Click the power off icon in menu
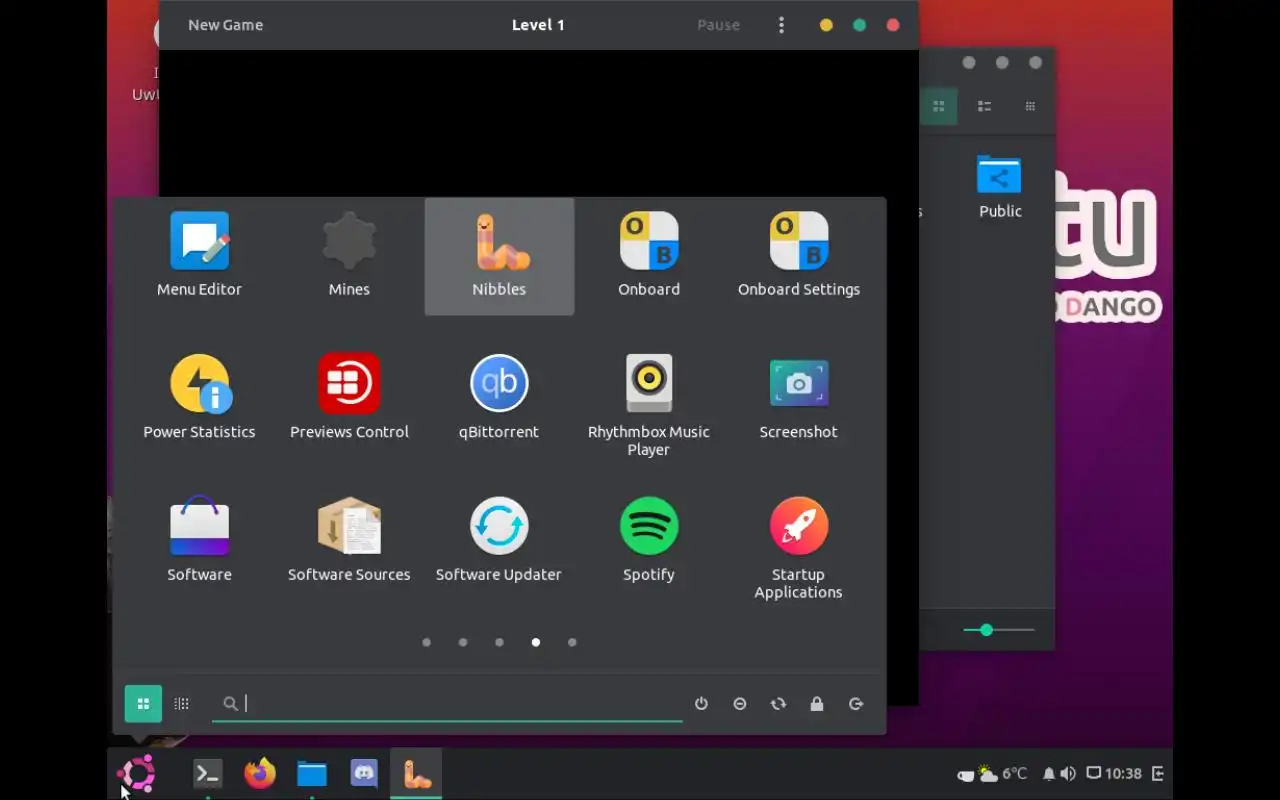Viewport: 1280px width, 800px height. click(701, 704)
